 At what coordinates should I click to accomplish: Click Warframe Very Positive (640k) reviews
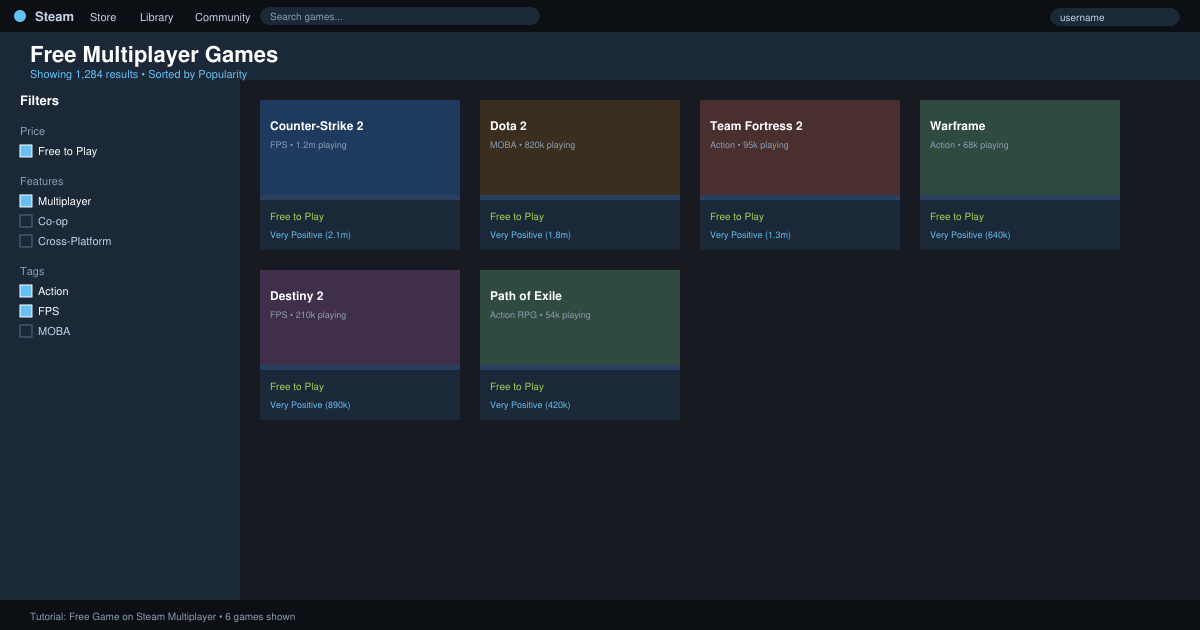[x=970, y=235]
